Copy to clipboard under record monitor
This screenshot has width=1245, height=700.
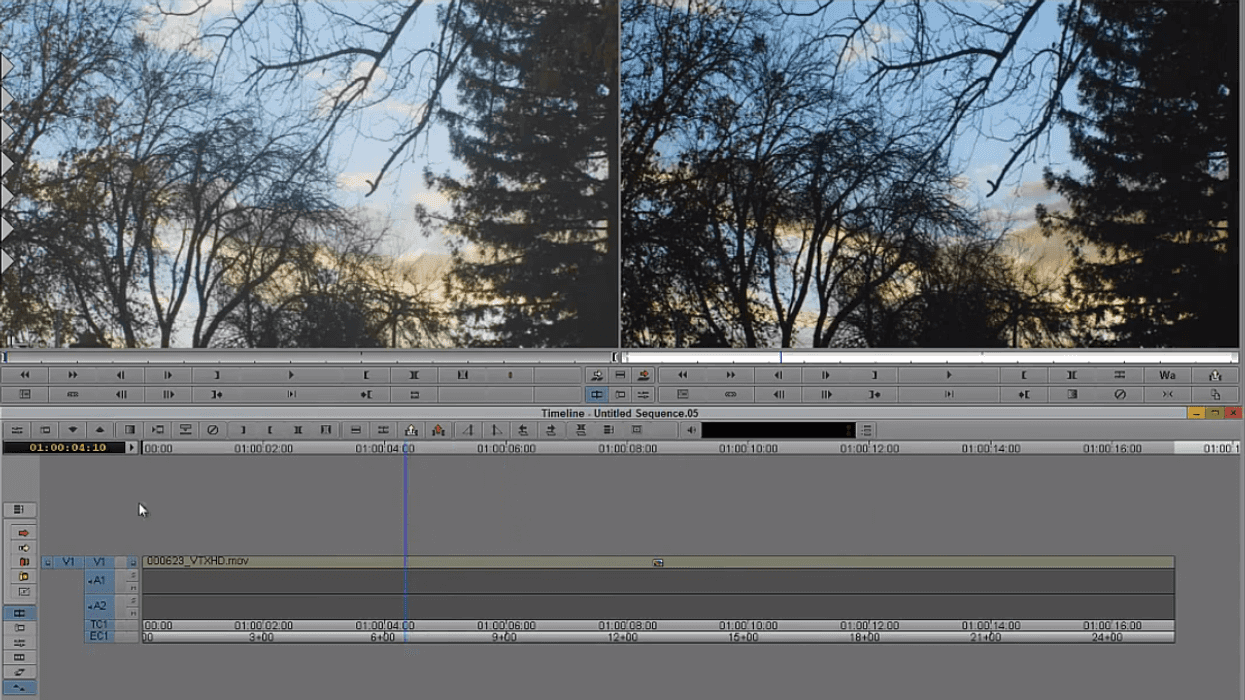pyautogui.click(x=1215, y=394)
